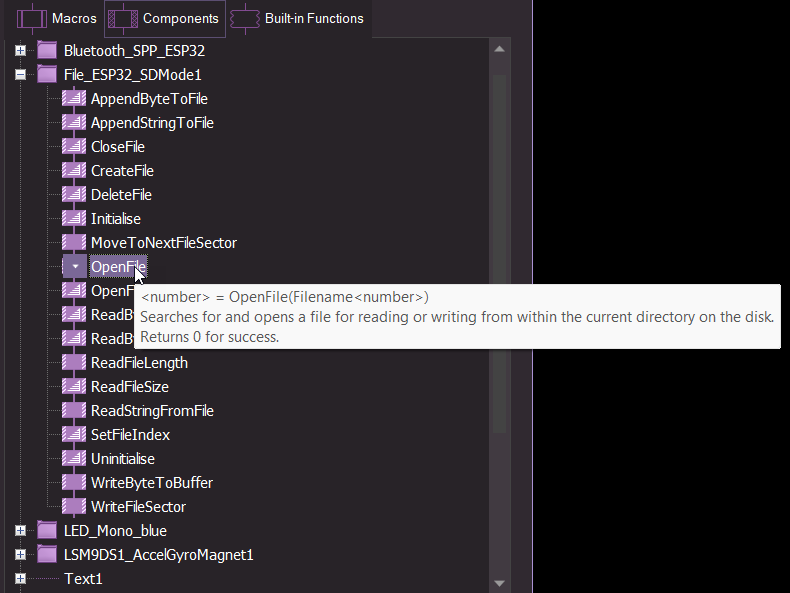Select the ReadStringFromFile macro
Viewport: 790px width, 593px height.
tap(152, 411)
